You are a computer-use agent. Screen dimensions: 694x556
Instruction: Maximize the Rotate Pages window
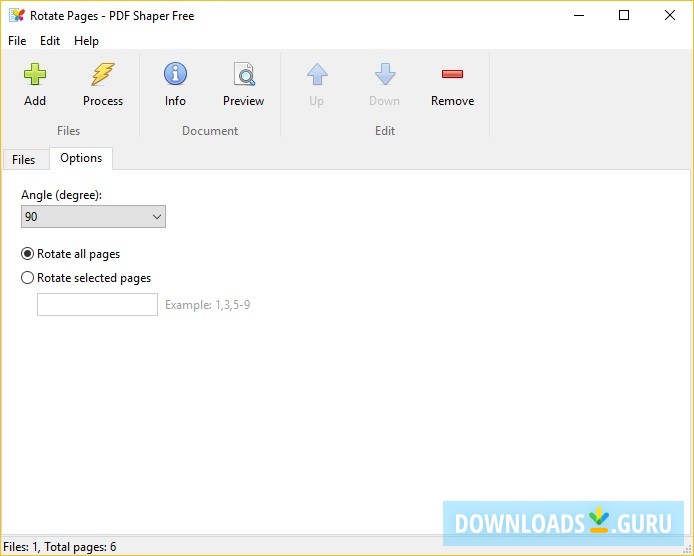point(624,15)
